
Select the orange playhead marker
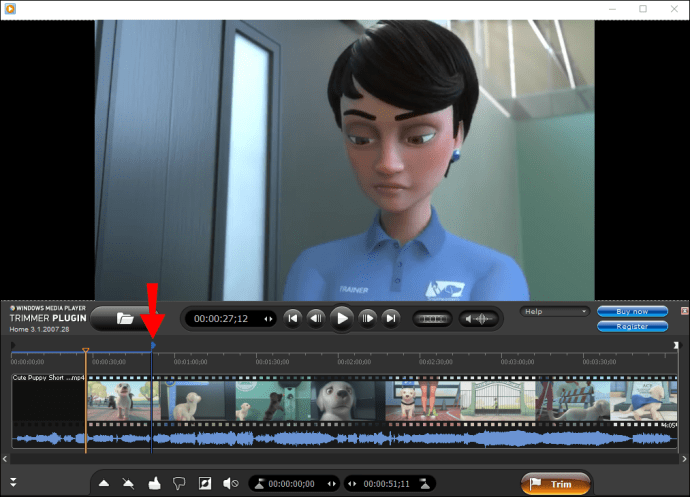coord(85,350)
